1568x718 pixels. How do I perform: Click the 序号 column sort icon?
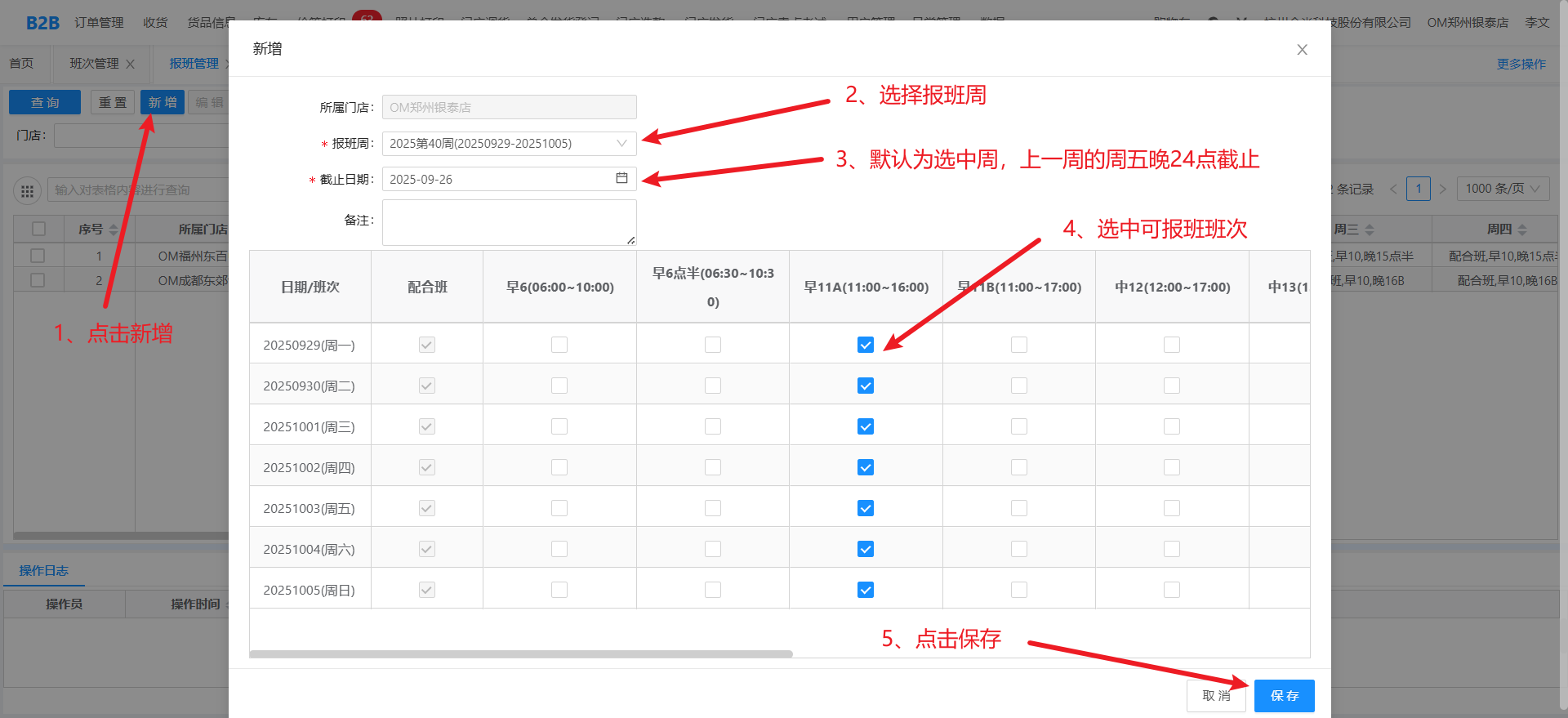114,230
